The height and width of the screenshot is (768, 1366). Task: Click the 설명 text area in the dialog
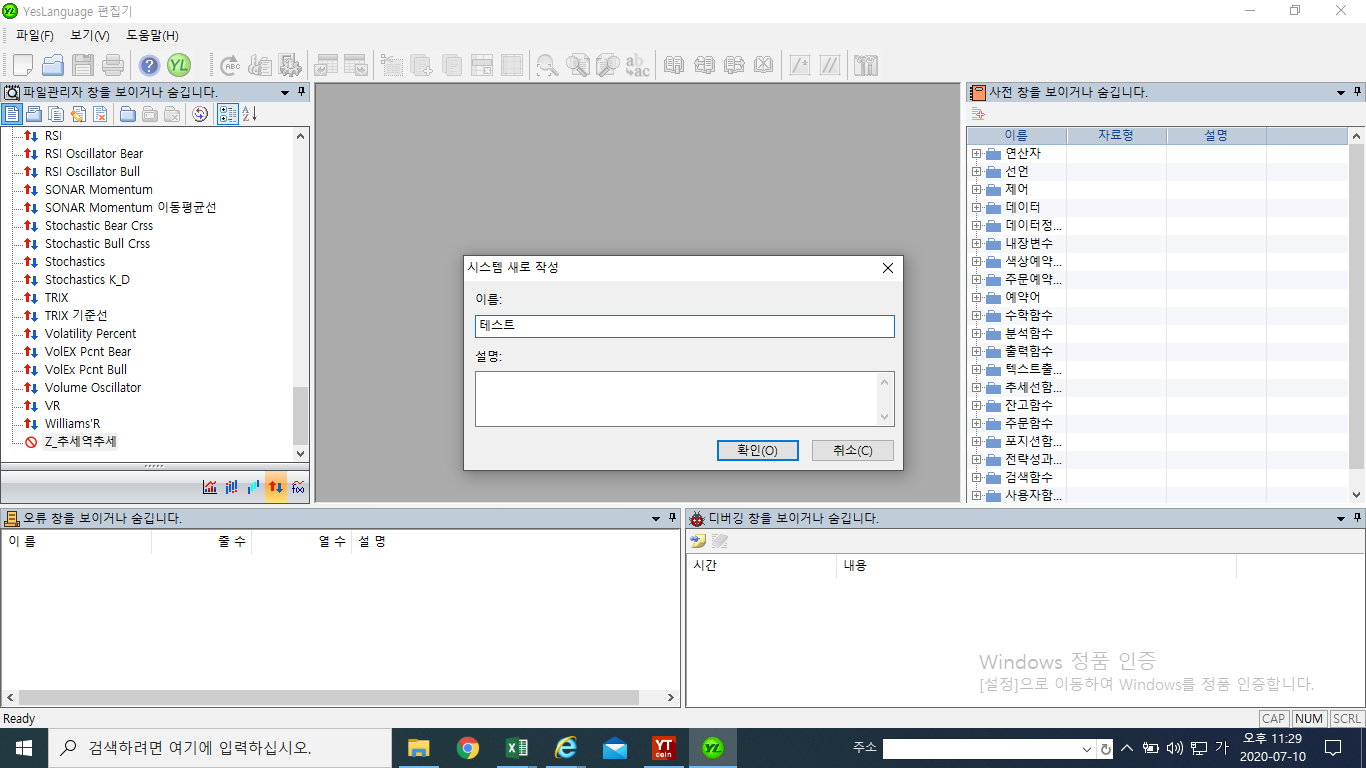(676, 399)
